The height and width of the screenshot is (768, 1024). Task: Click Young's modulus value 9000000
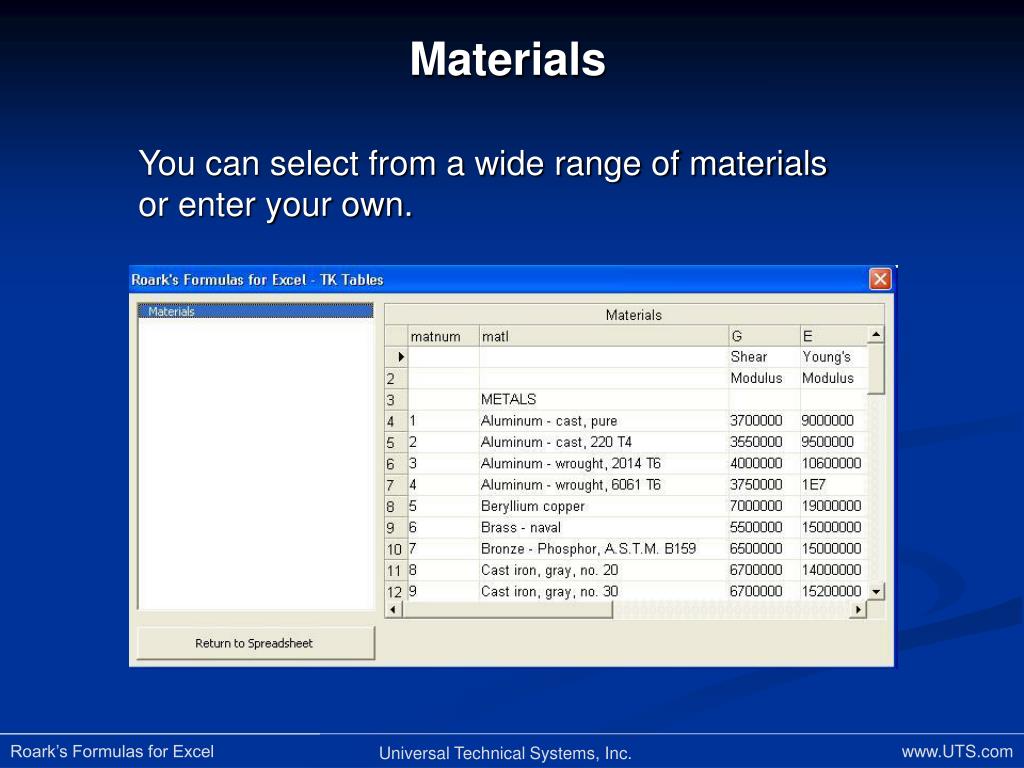(x=833, y=421)
